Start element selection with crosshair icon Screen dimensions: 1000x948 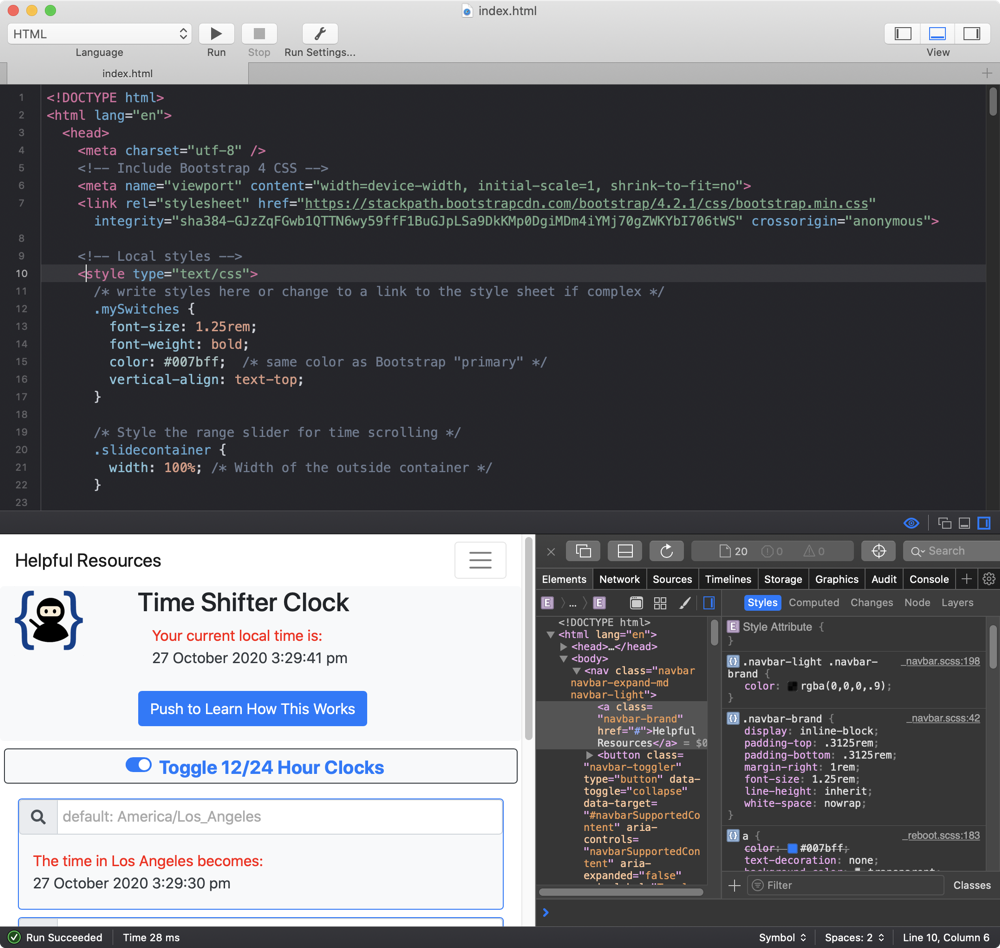879,551
